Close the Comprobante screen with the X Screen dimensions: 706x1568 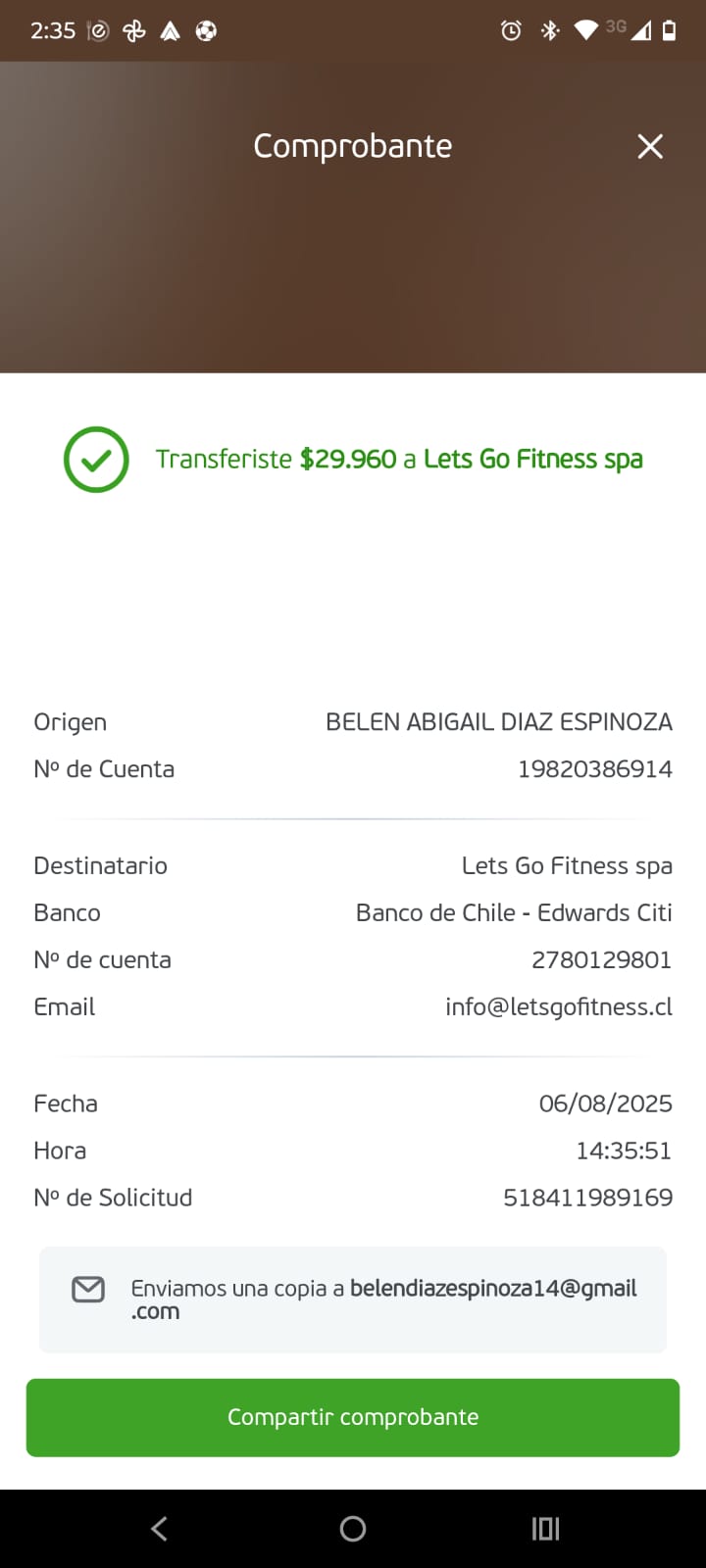click(650, 146)
